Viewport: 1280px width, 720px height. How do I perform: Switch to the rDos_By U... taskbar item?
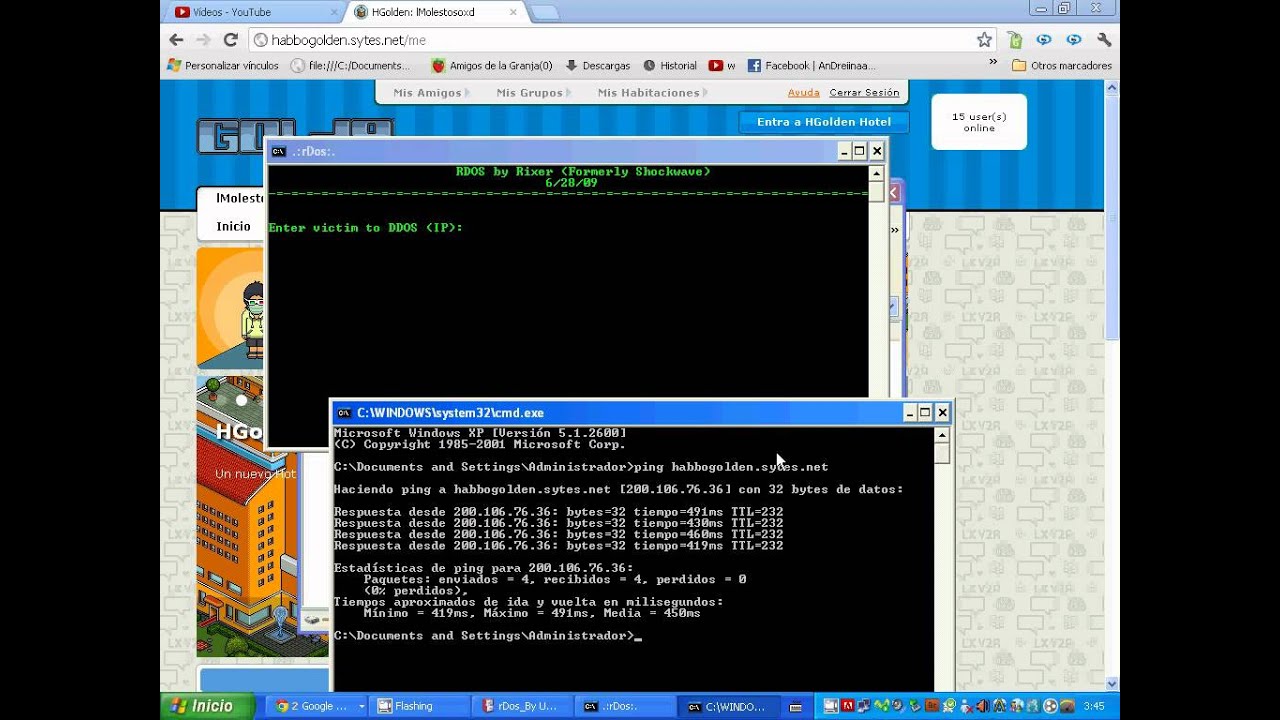tap(522, 706)
